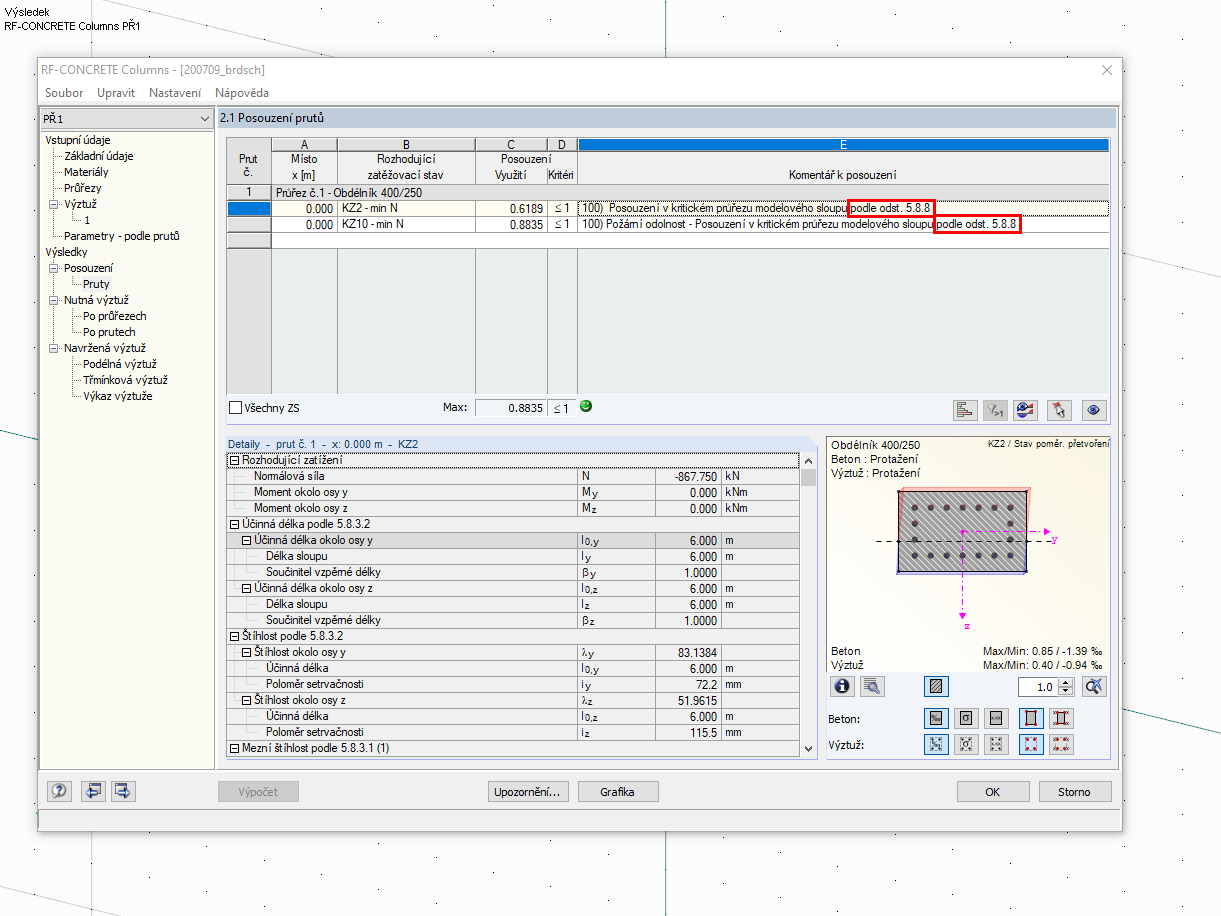
Task: Select Výztuž strain ‰ display icon
Action: click(937, 744)
